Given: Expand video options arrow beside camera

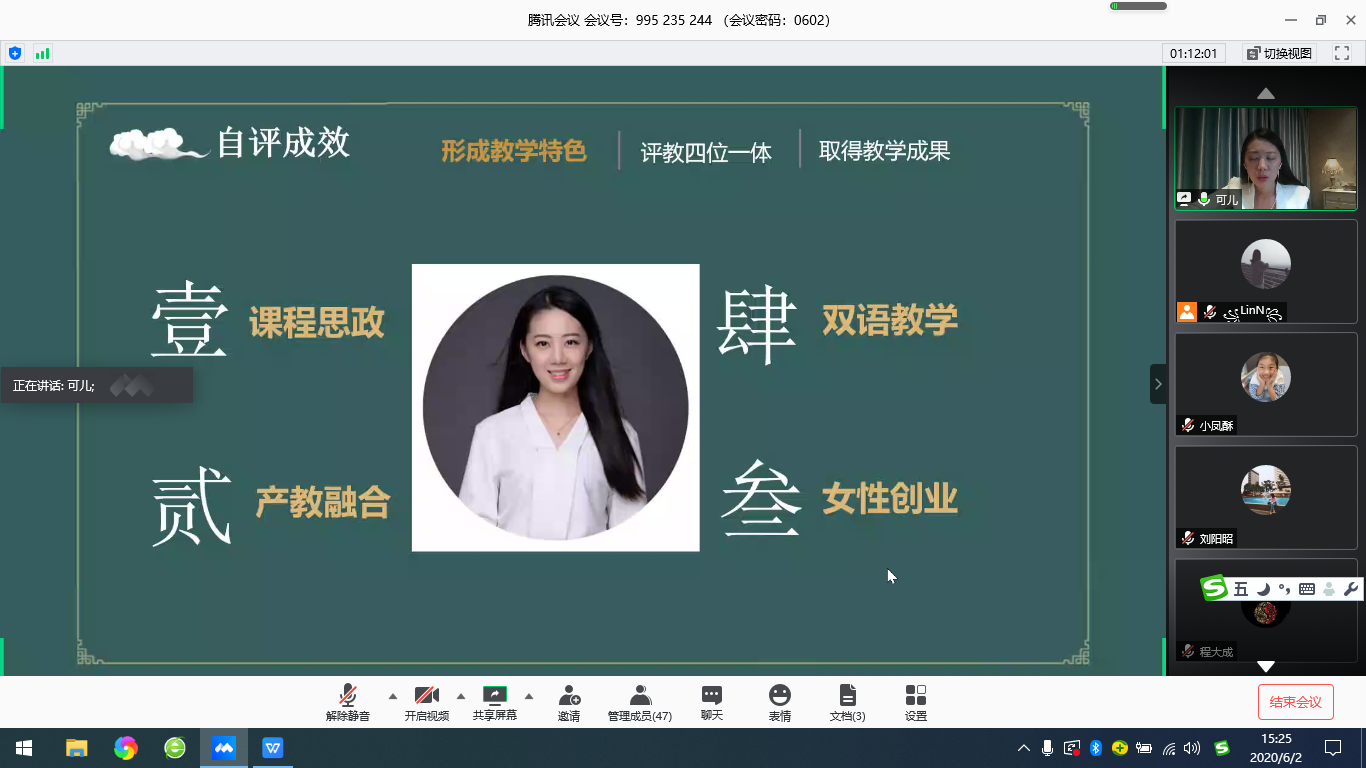Looking at the screenshot, I should (461, 696).
